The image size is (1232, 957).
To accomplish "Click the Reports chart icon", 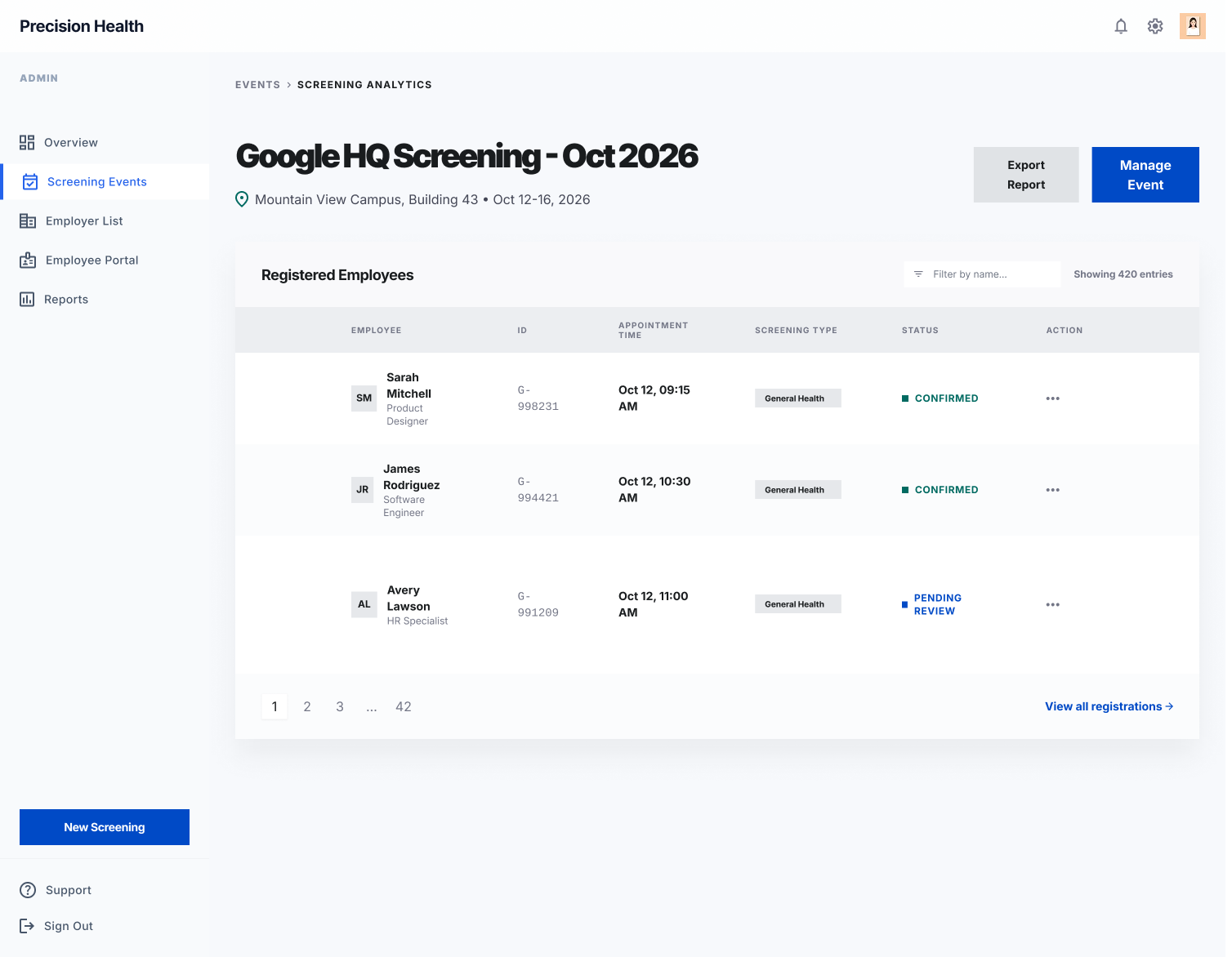I will (27, 300).
